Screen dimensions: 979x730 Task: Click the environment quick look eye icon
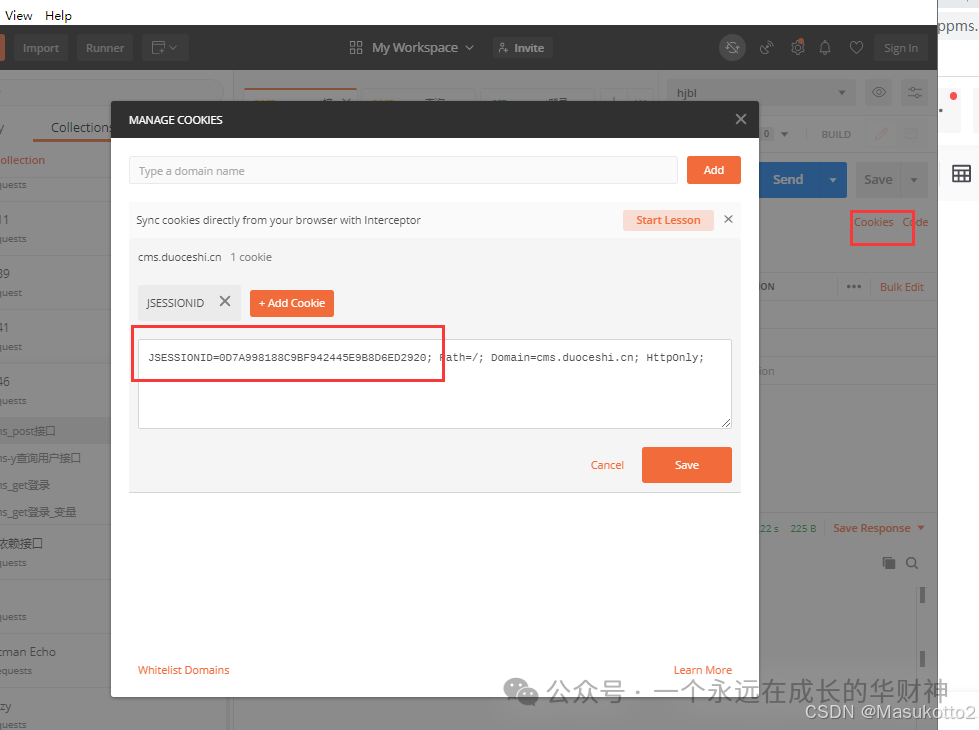click(x=878, y=92)
